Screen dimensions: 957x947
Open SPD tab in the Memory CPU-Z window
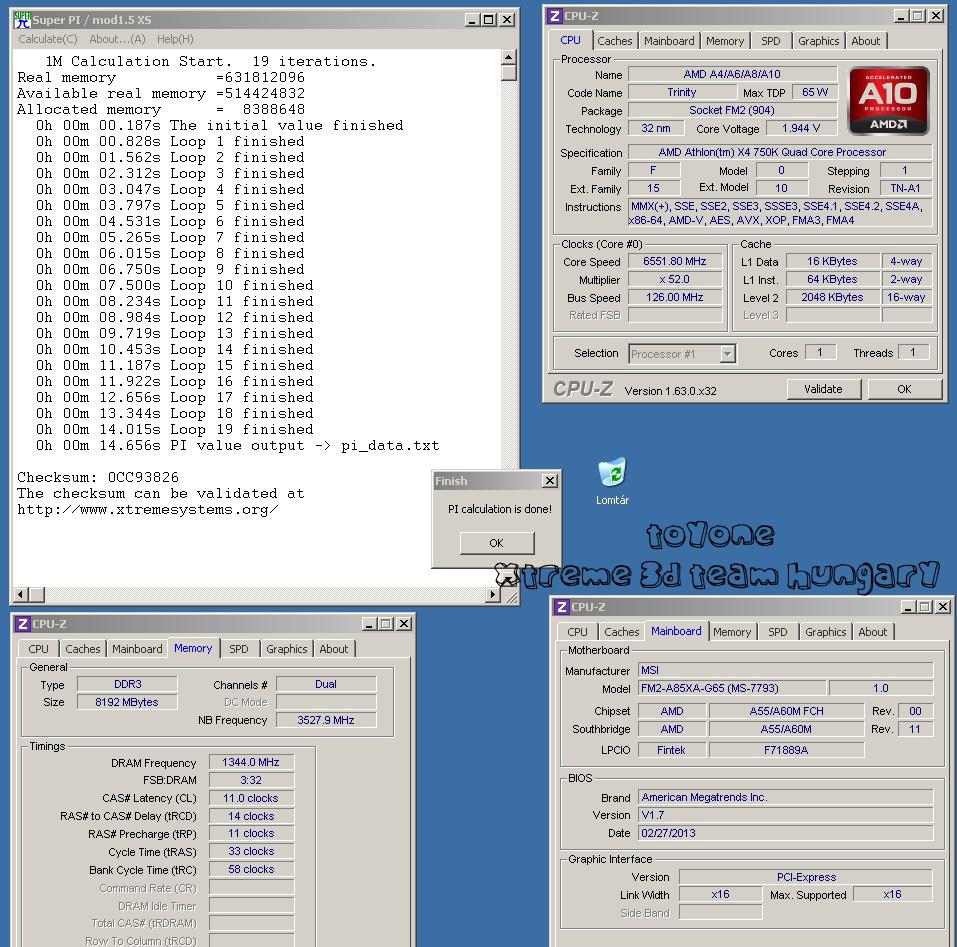pyautogui.click(x=239, y=649)
